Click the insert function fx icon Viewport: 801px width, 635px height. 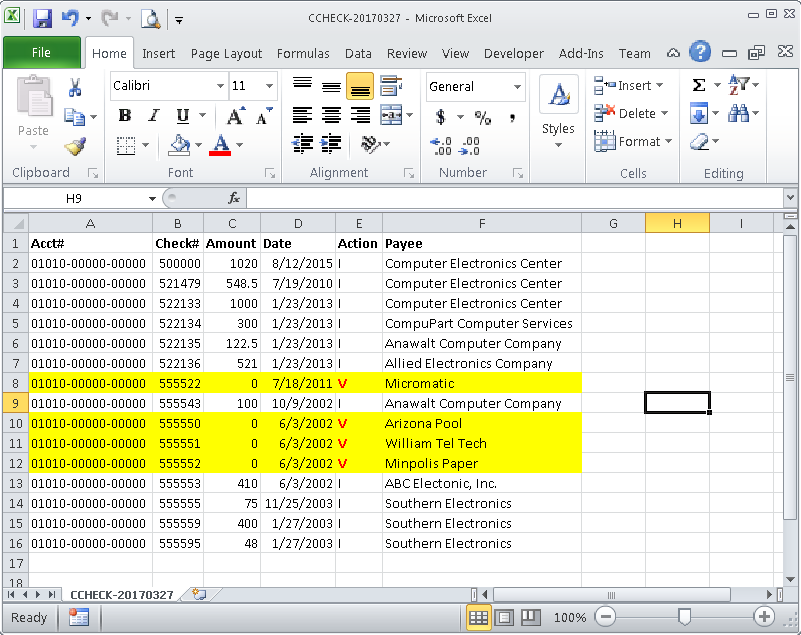click(x=233, y=198)
